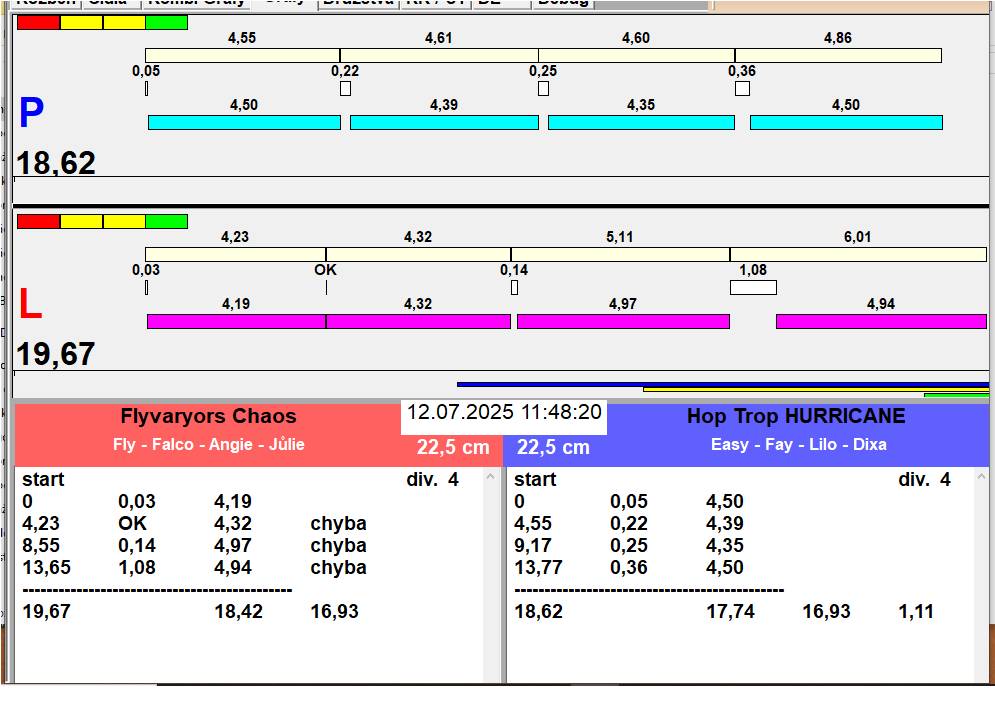The width and height of the screenshot is (995, 701).
Task: Click the Flyvaryors Chaos team header
Action: 208,416
